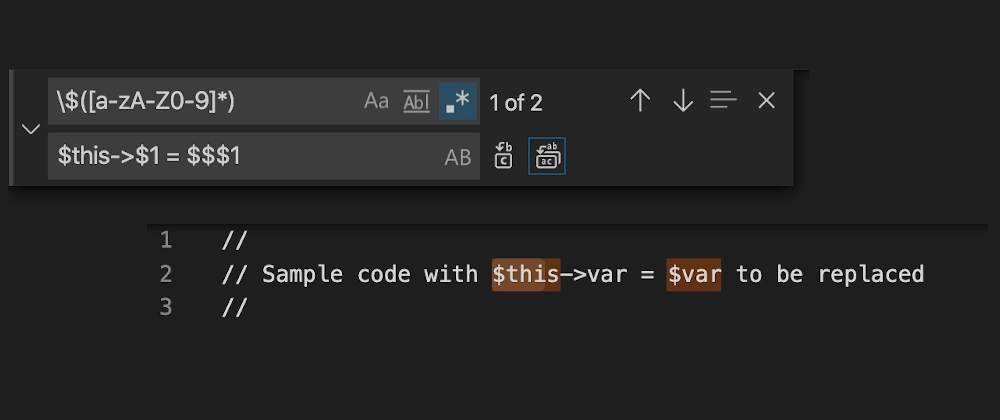Select line number 3 in gutter
Viewport: 1000px width, 420px height.
tap(166, 307)
